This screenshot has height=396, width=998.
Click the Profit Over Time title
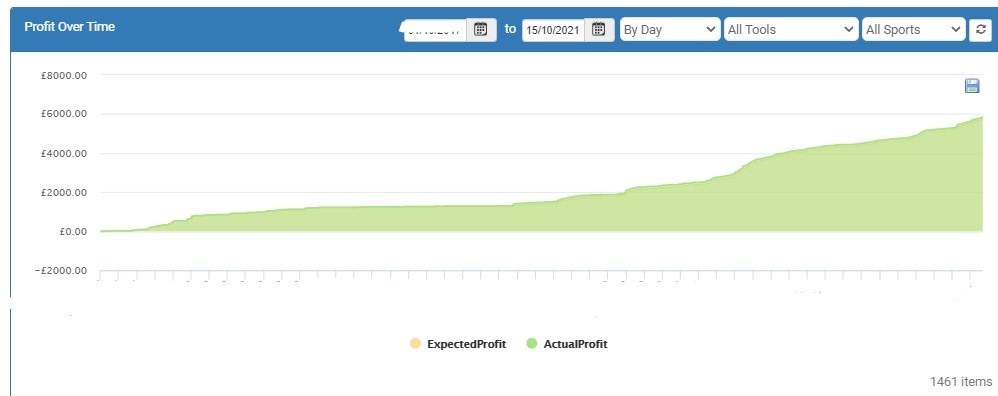coord(69,27)
